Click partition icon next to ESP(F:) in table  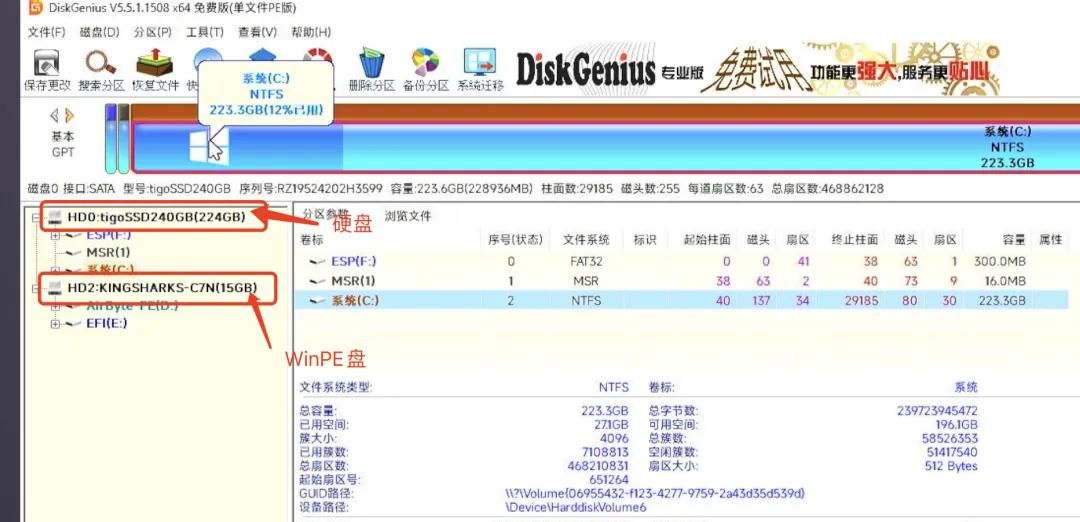pyautogui.click(x=318, y=262)
